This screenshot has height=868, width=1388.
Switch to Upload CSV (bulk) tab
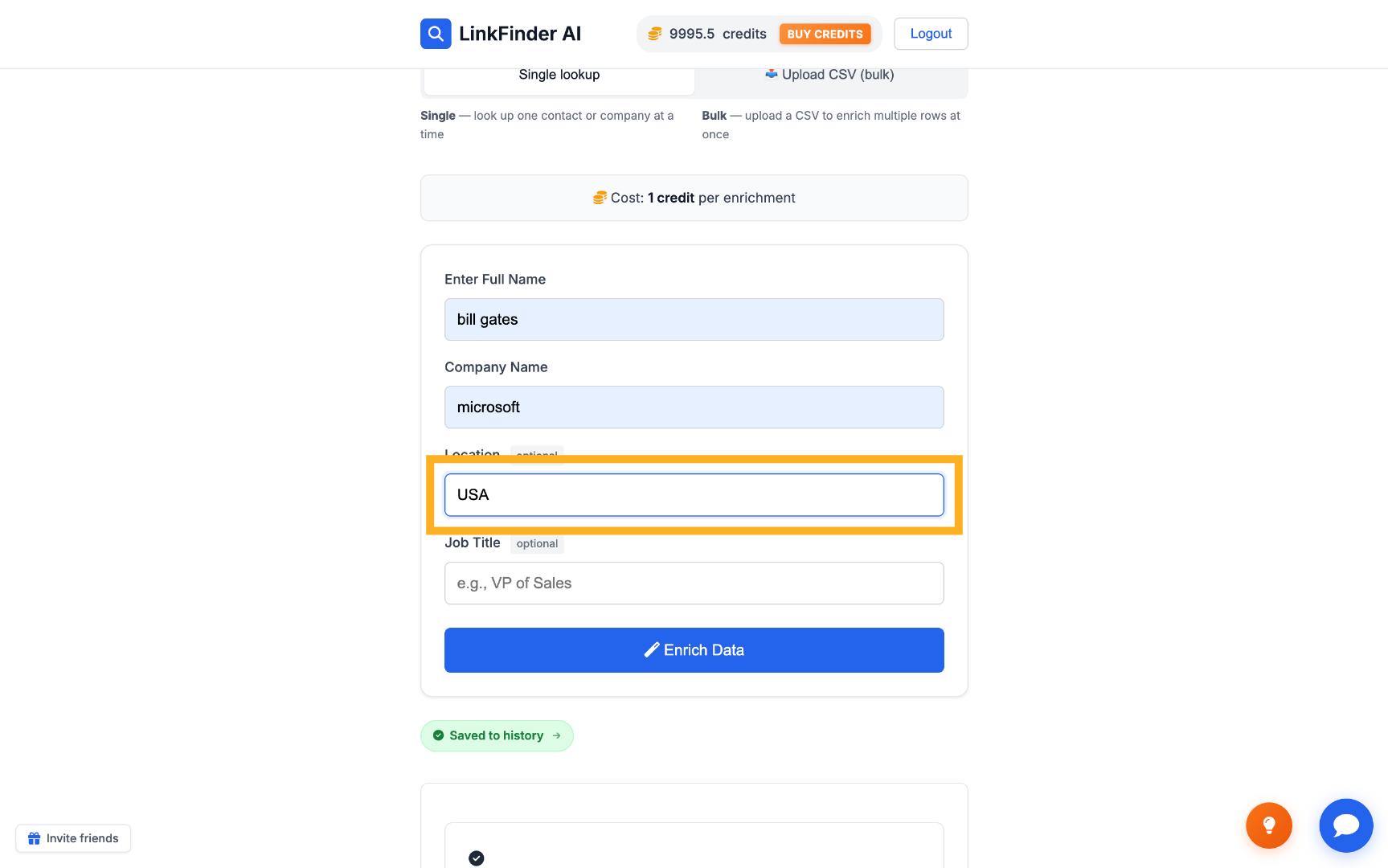(x=829, y=75)
